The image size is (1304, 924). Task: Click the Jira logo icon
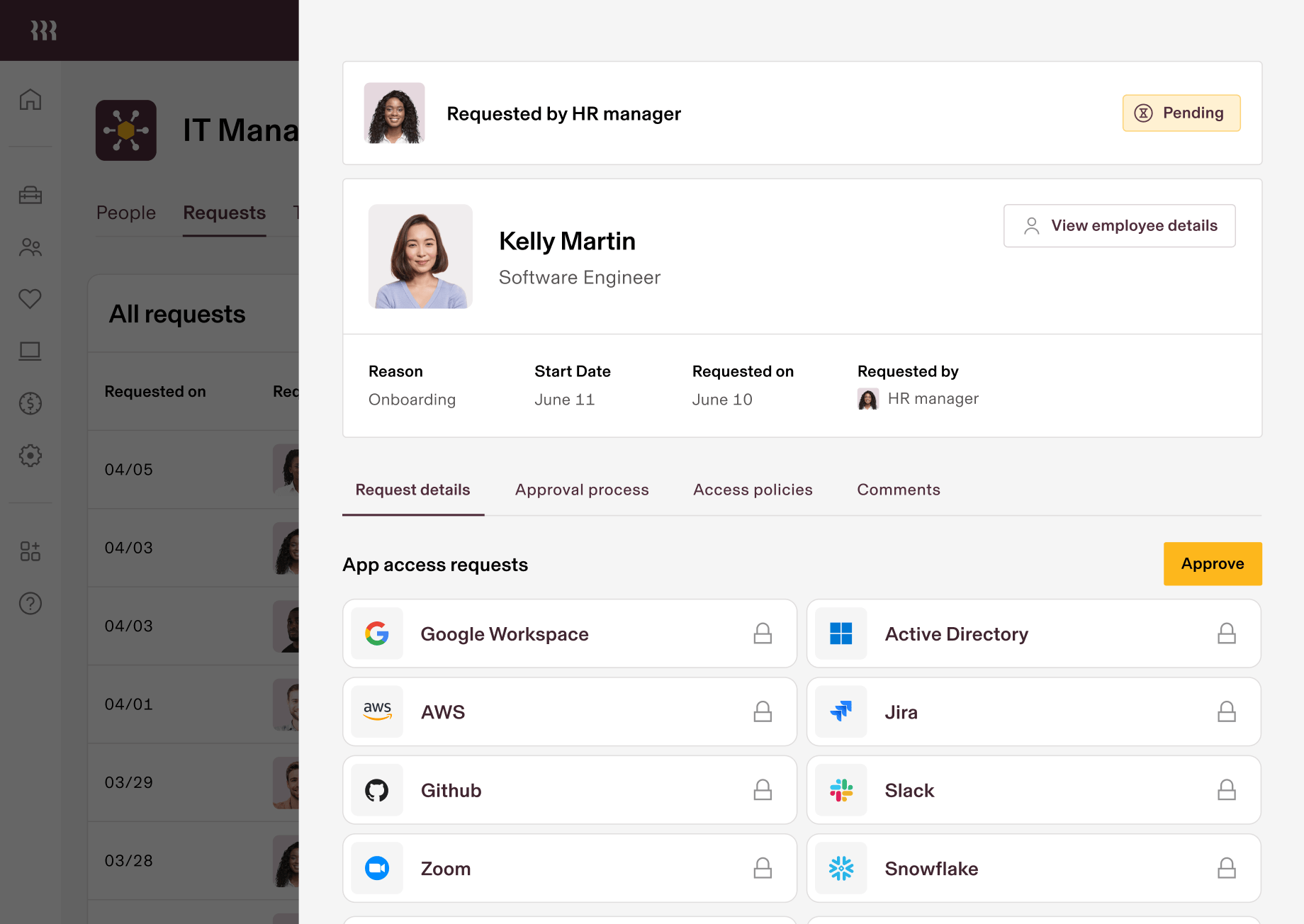[841, 711]
